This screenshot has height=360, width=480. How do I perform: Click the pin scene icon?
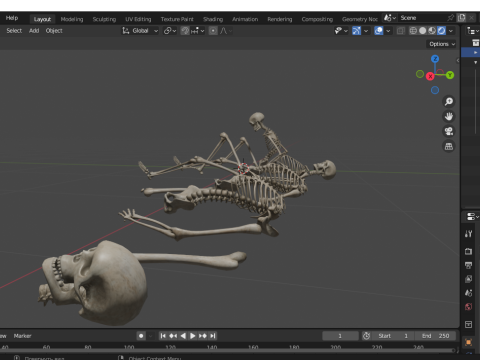[451, 18]
